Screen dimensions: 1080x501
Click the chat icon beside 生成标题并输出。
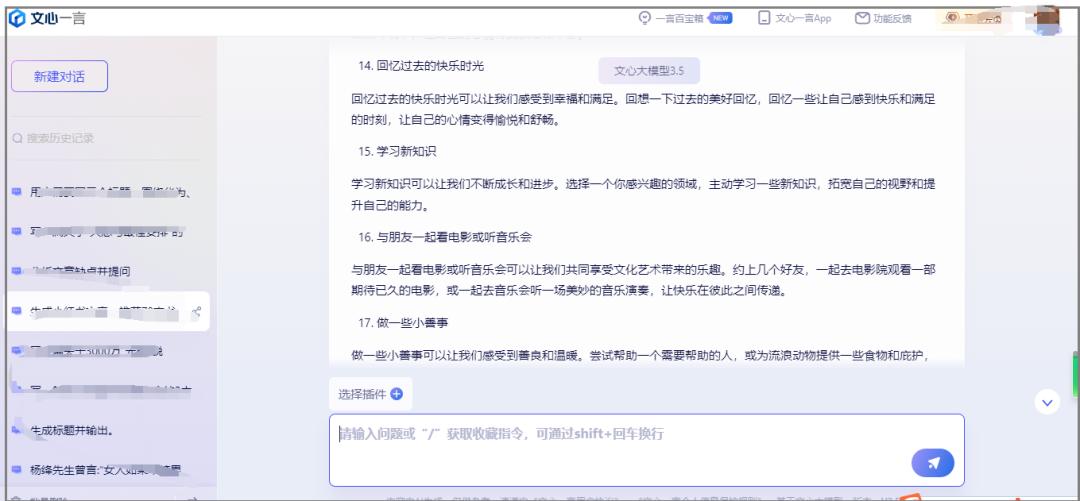click(17, 430)
